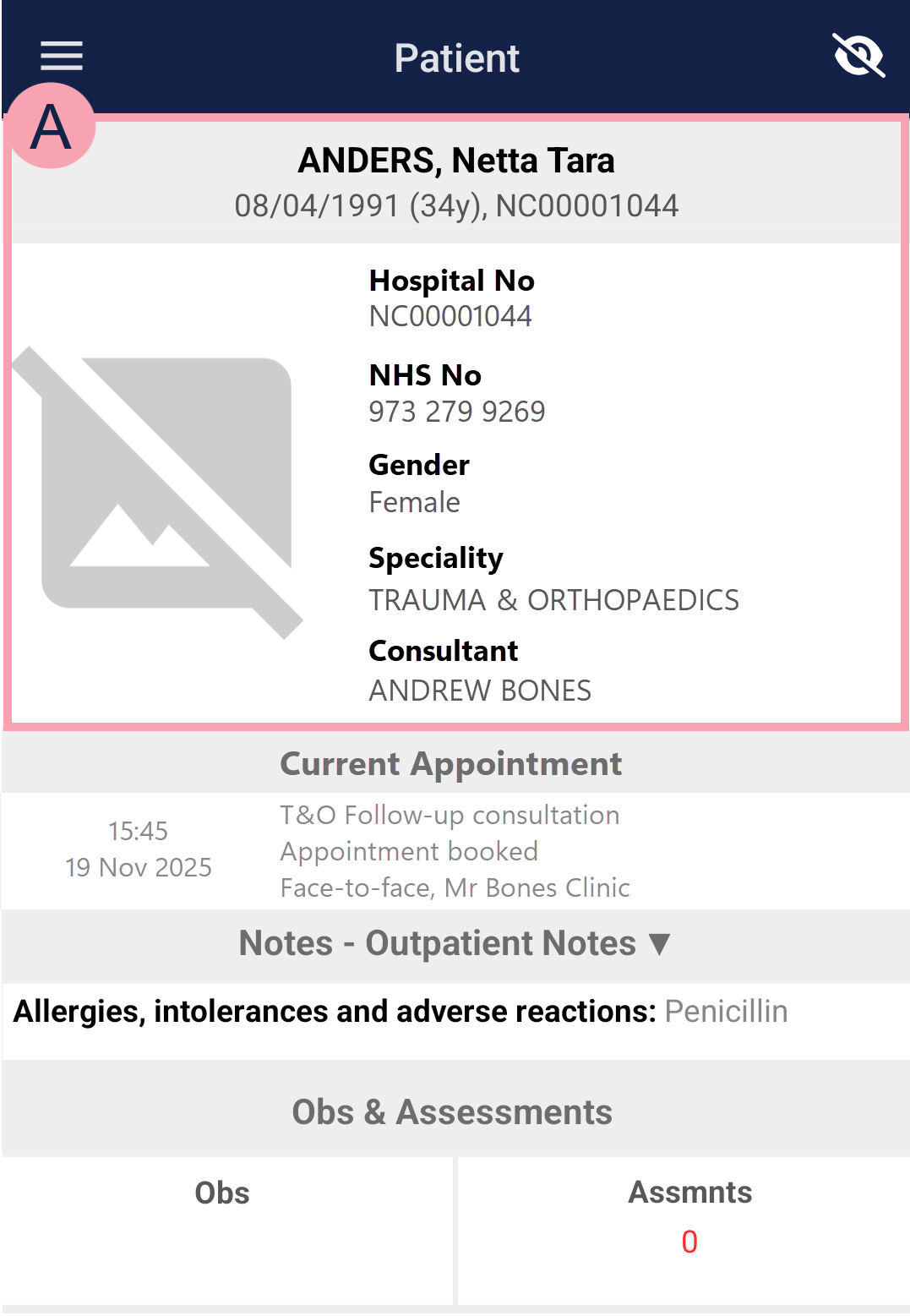Image resolution: width=910 pixels, height=1316 pixels.
Task: Open the hamburger menu
Action: pos(62,57)
